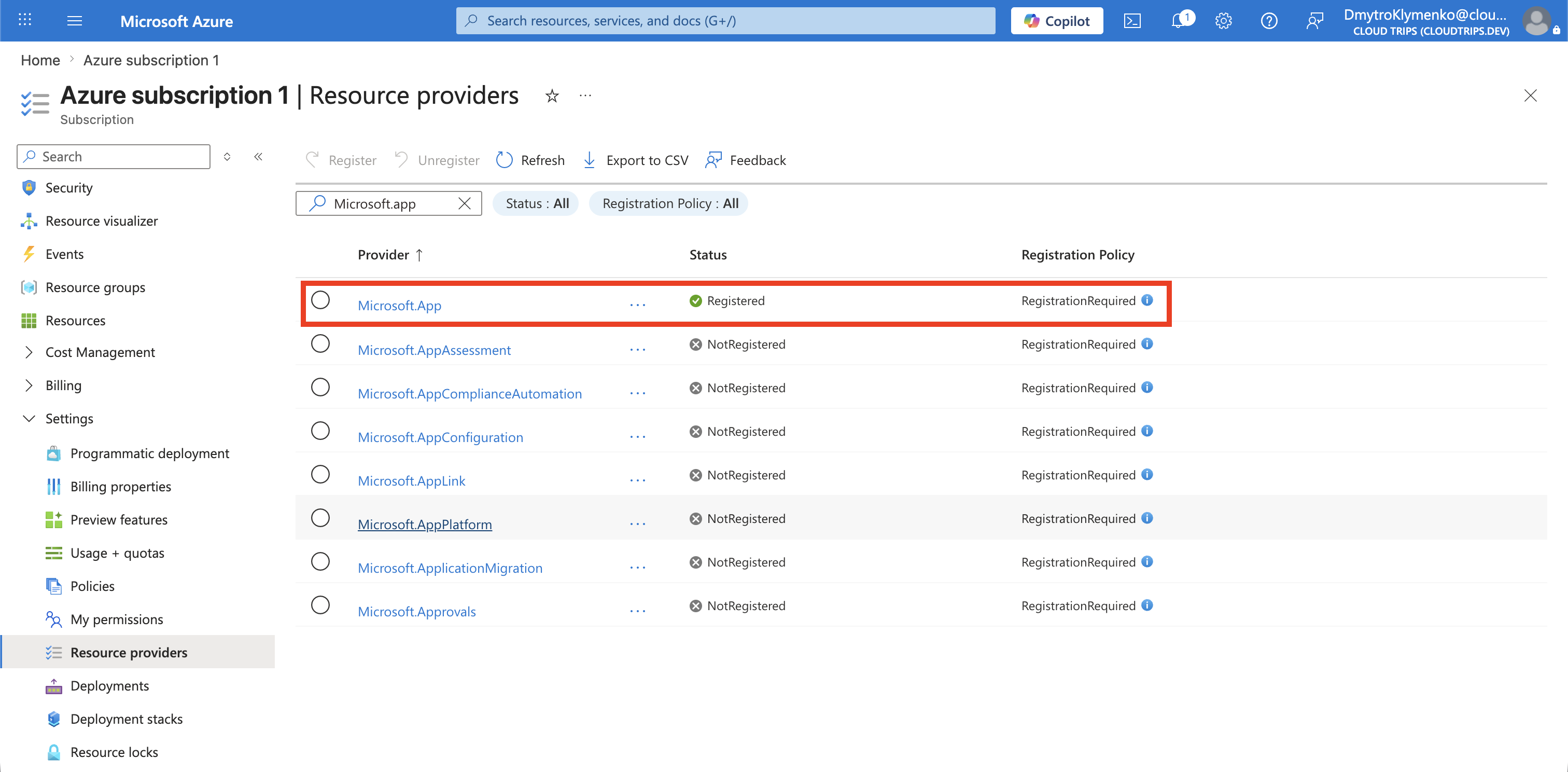The image size is (1568, 772).
Task: Open the account profile avatar
Action: (x=1536, y=21)
